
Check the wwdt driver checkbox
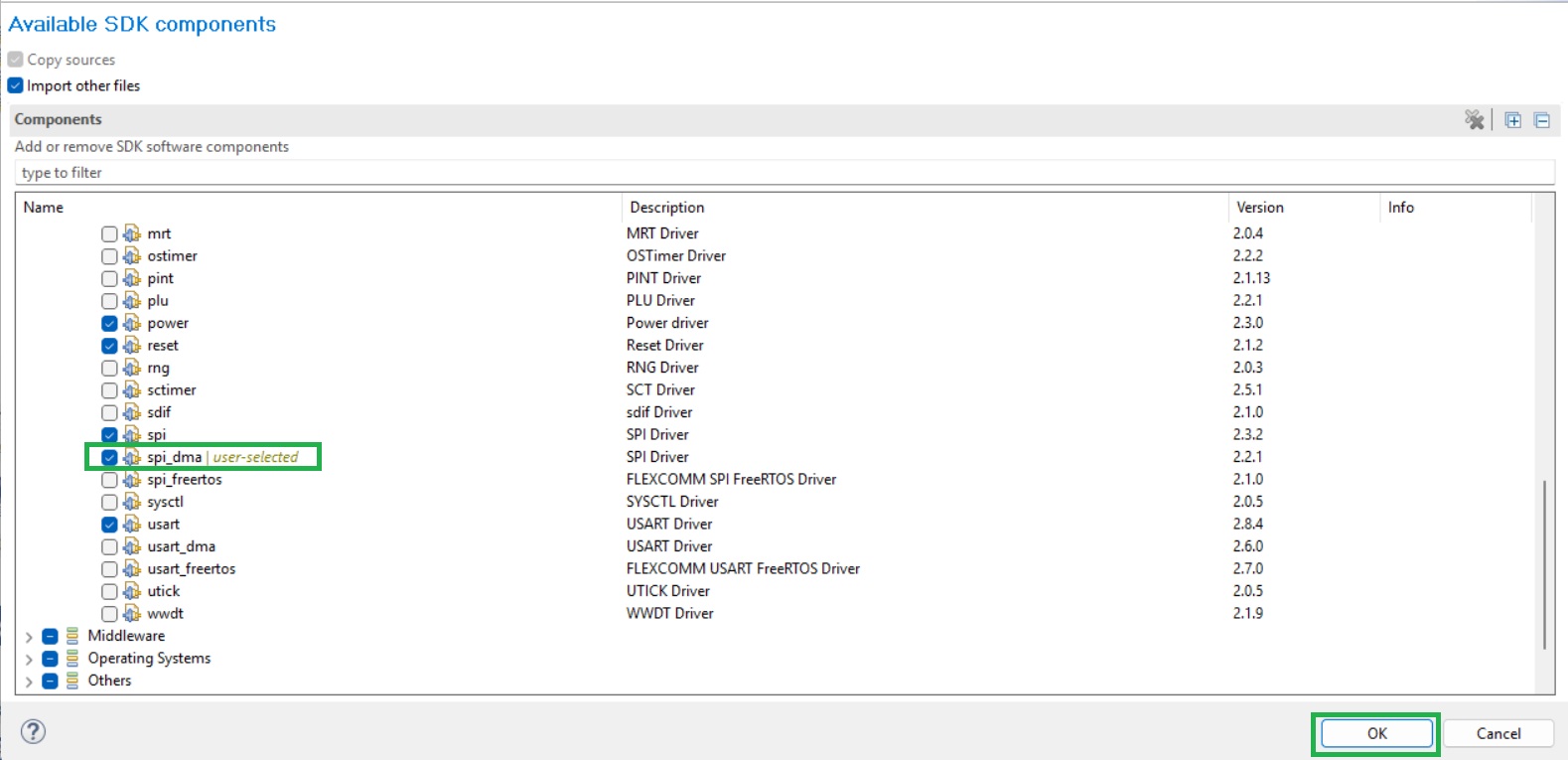click(x=109, y=614)
